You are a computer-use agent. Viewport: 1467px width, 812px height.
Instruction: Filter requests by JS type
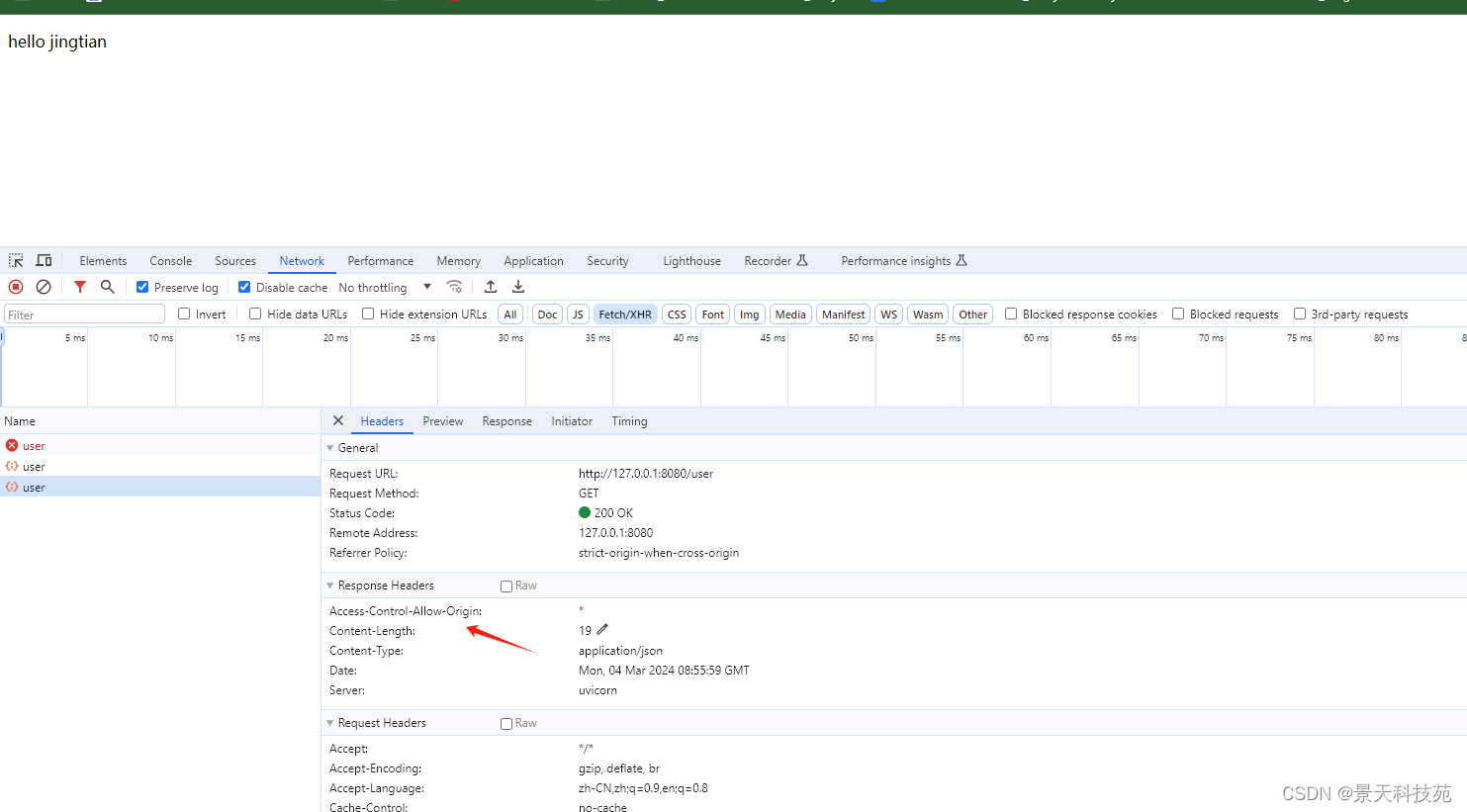tap(578, 315)
